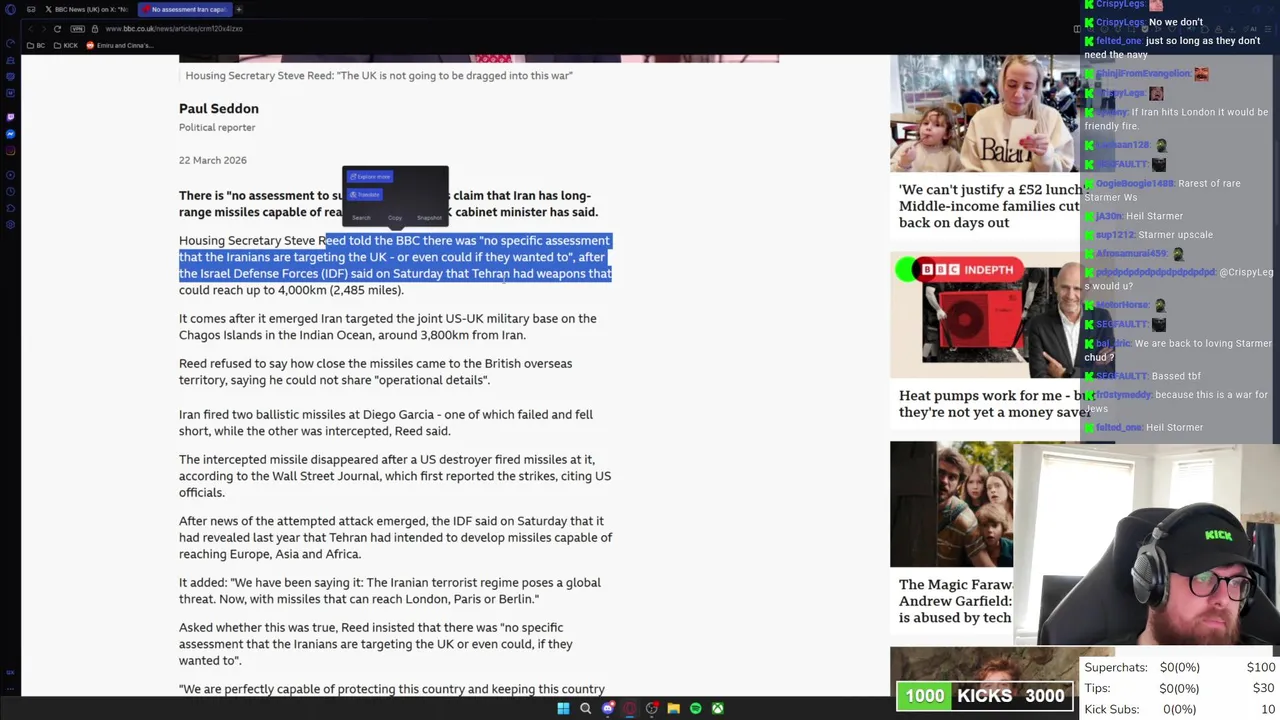This screenshot has width=1280, height=720.
Task: Toggle the VPN badge in address bar
Action: point(77,29)
